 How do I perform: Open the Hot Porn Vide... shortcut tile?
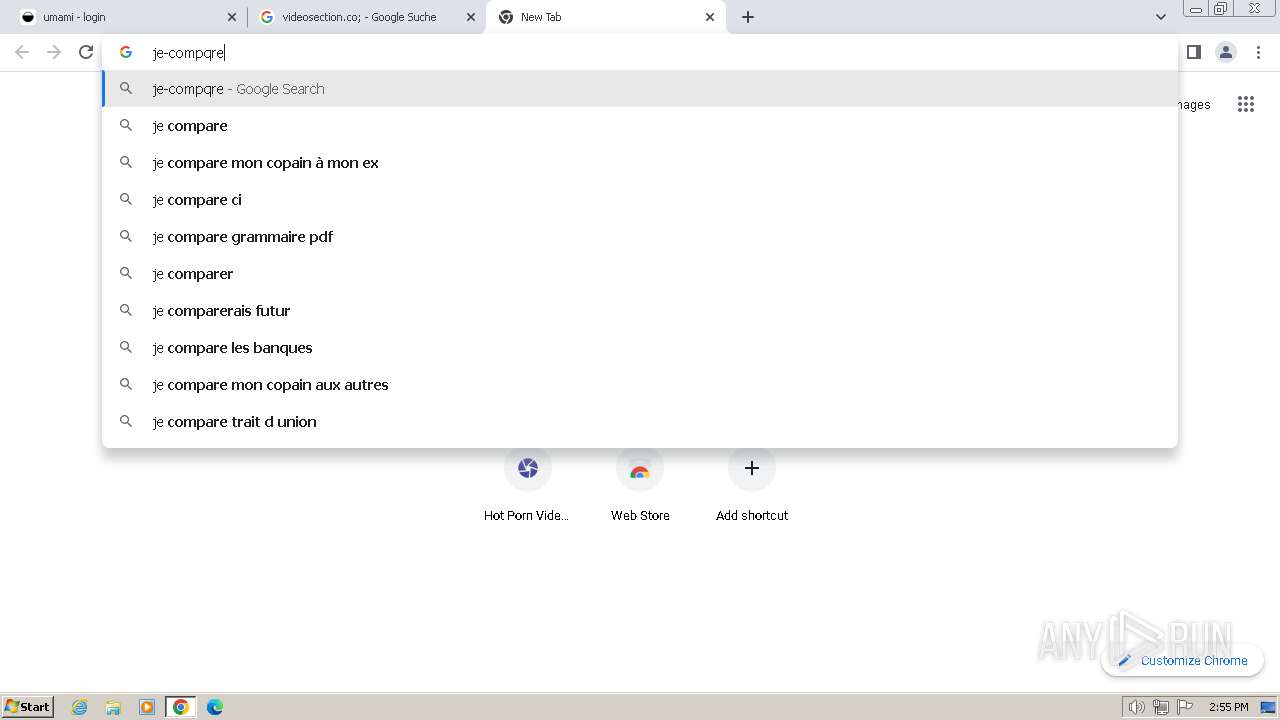(528, 485)
